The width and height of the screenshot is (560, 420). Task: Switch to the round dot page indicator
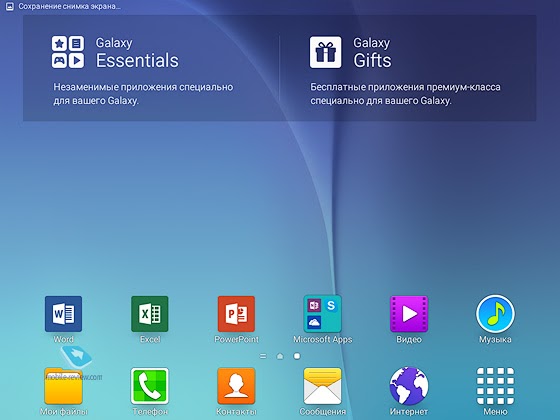tap(297, 356)
